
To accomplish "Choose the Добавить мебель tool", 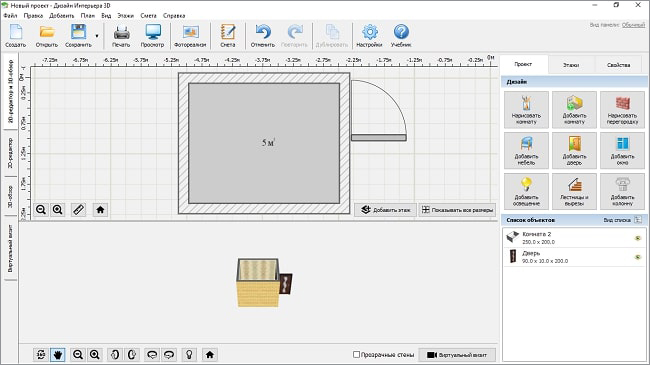I will 526,151.
